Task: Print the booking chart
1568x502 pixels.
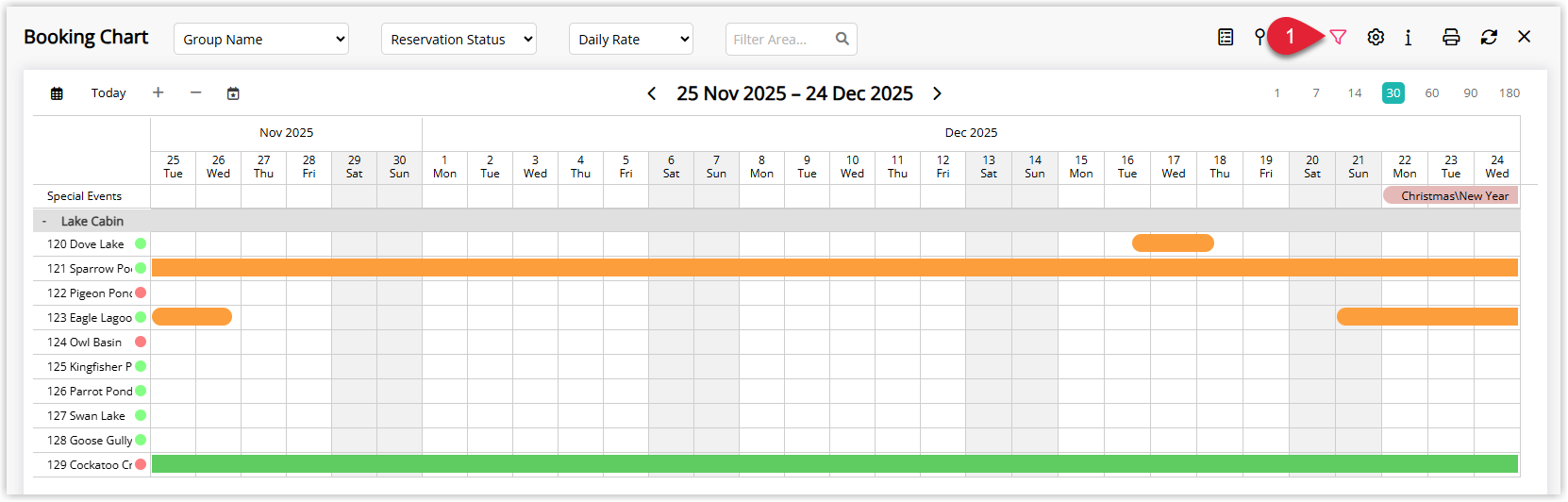Action: (1451, 37)
